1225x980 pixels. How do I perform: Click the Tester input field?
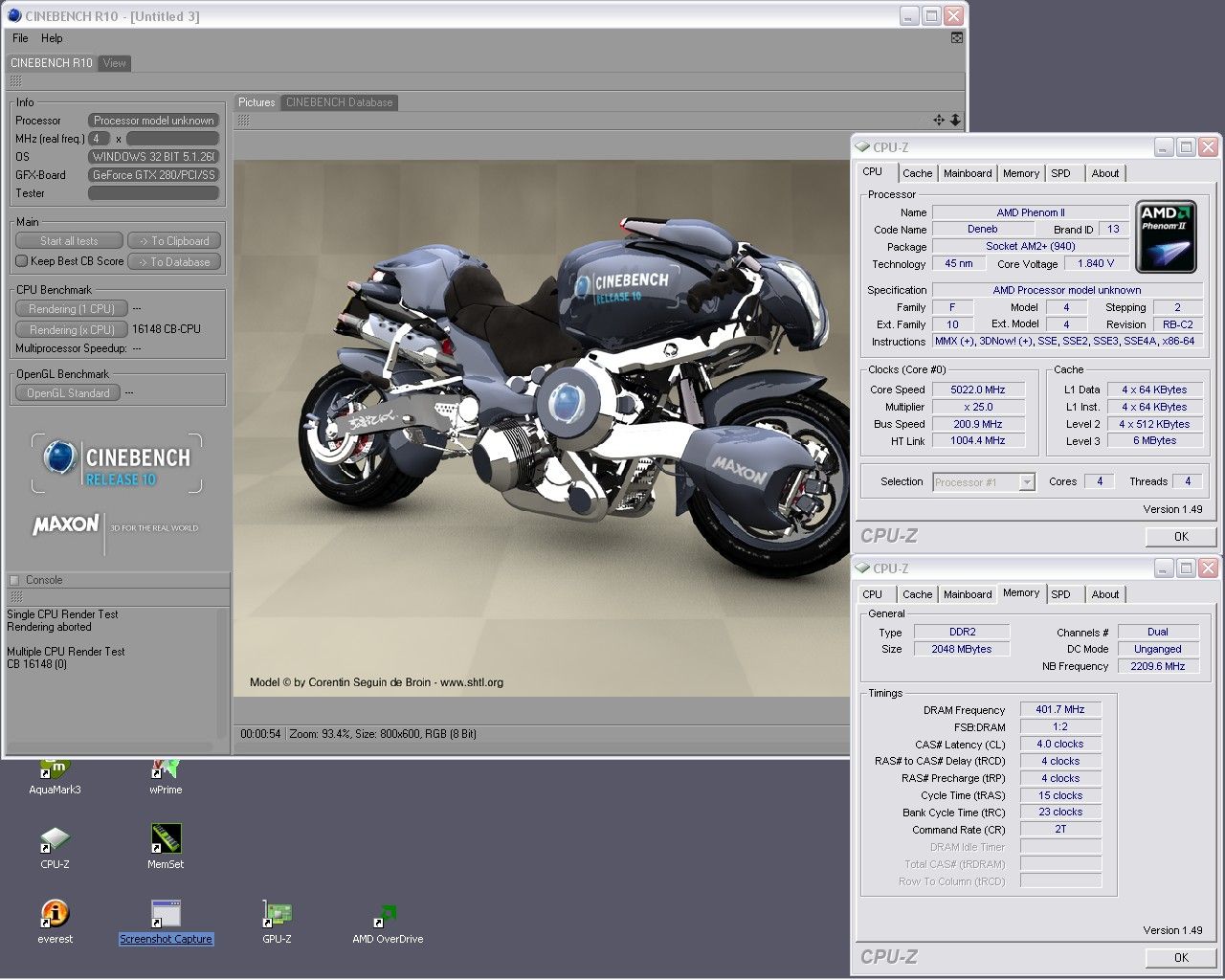(153, 193)
